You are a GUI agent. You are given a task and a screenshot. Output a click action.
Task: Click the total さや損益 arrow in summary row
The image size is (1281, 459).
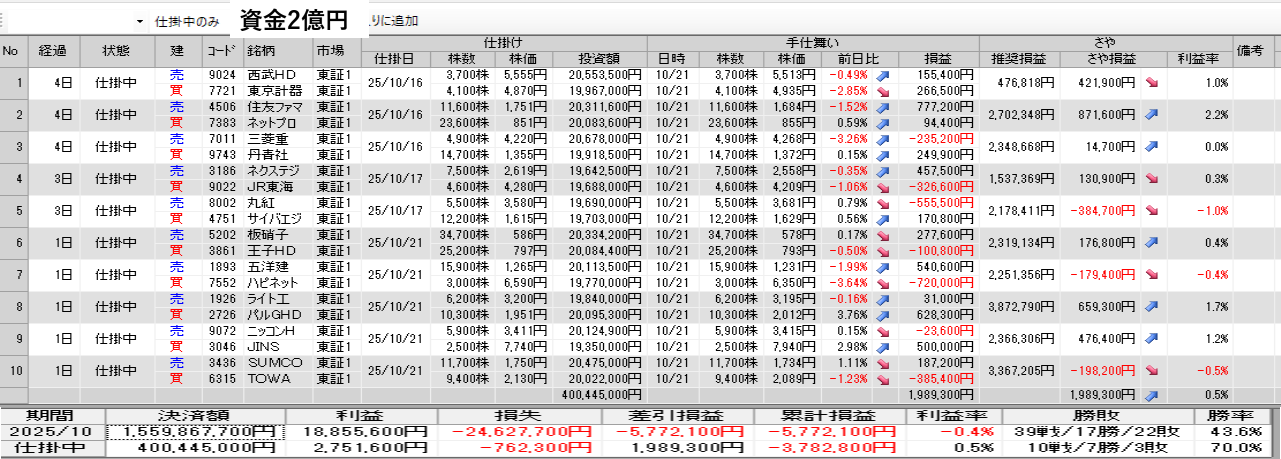[x=1151, y=395]
